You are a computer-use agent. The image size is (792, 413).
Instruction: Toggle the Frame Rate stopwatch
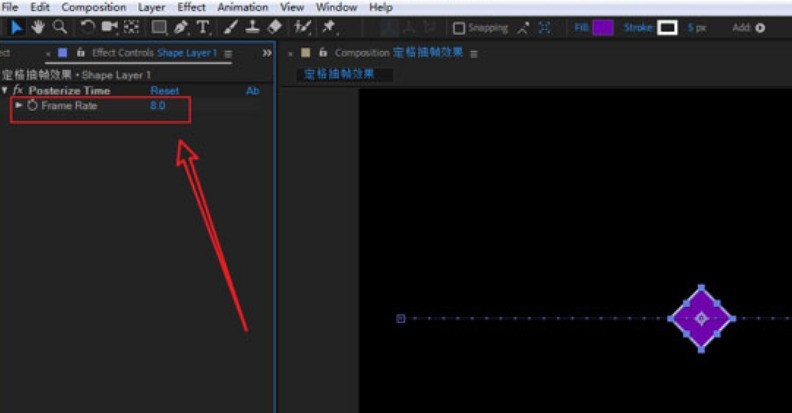coord(32,106)
